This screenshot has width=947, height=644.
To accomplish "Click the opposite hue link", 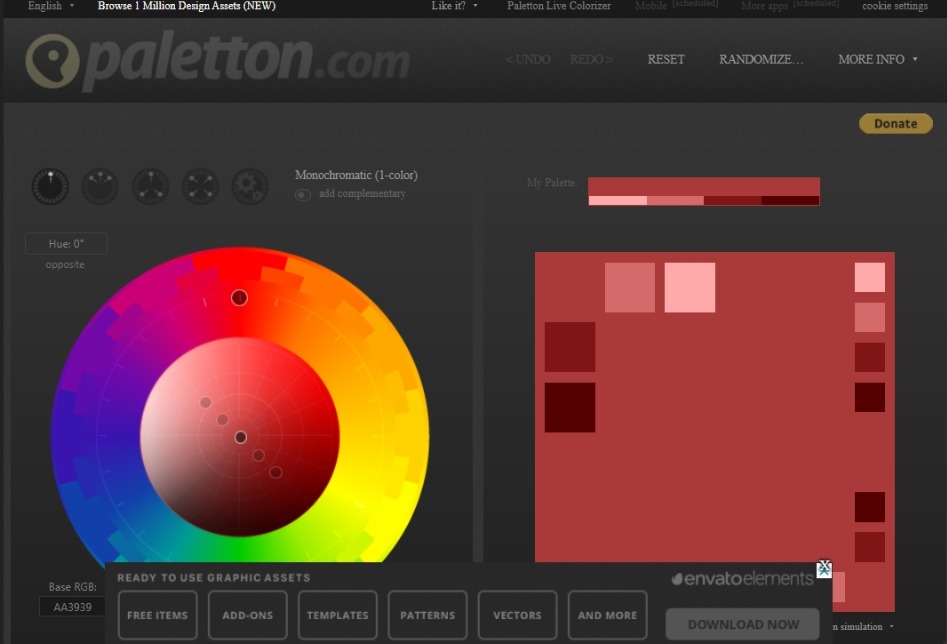I will pyautogui.click(x=64, y=264).
